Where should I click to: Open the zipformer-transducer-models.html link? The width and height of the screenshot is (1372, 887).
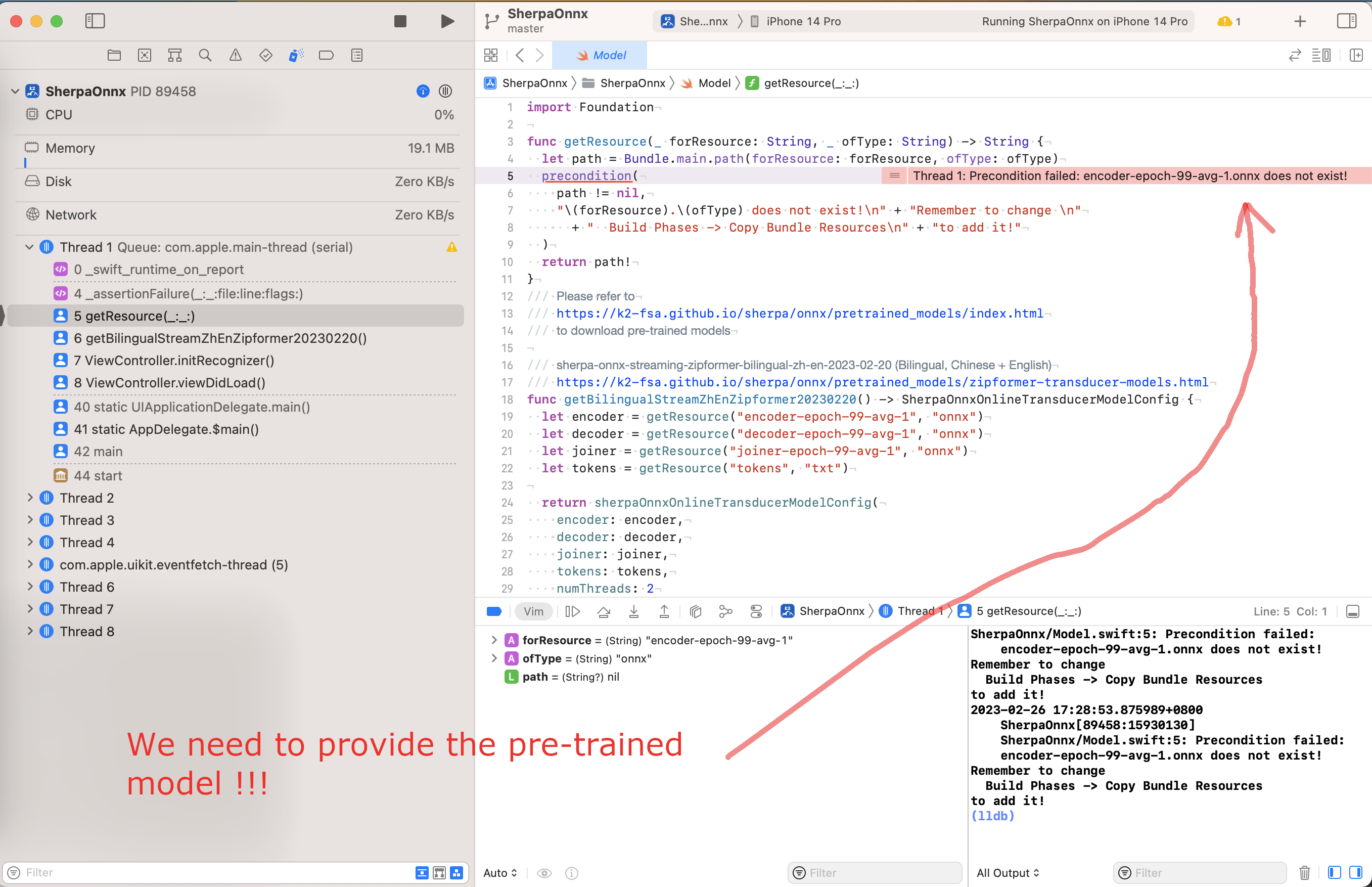coord(882,382)
